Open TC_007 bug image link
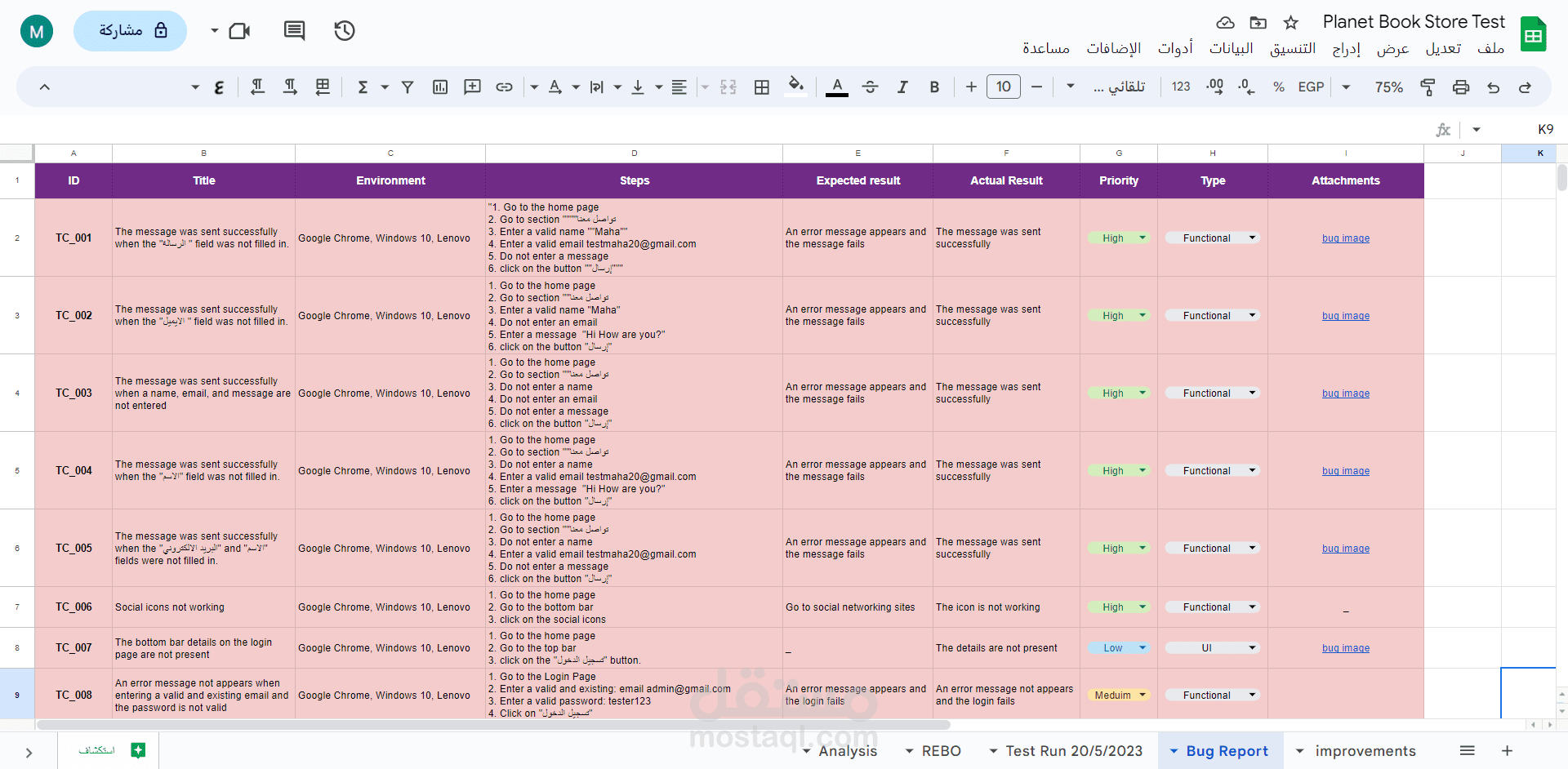 pyautogui.click(x=1346, y=648)
